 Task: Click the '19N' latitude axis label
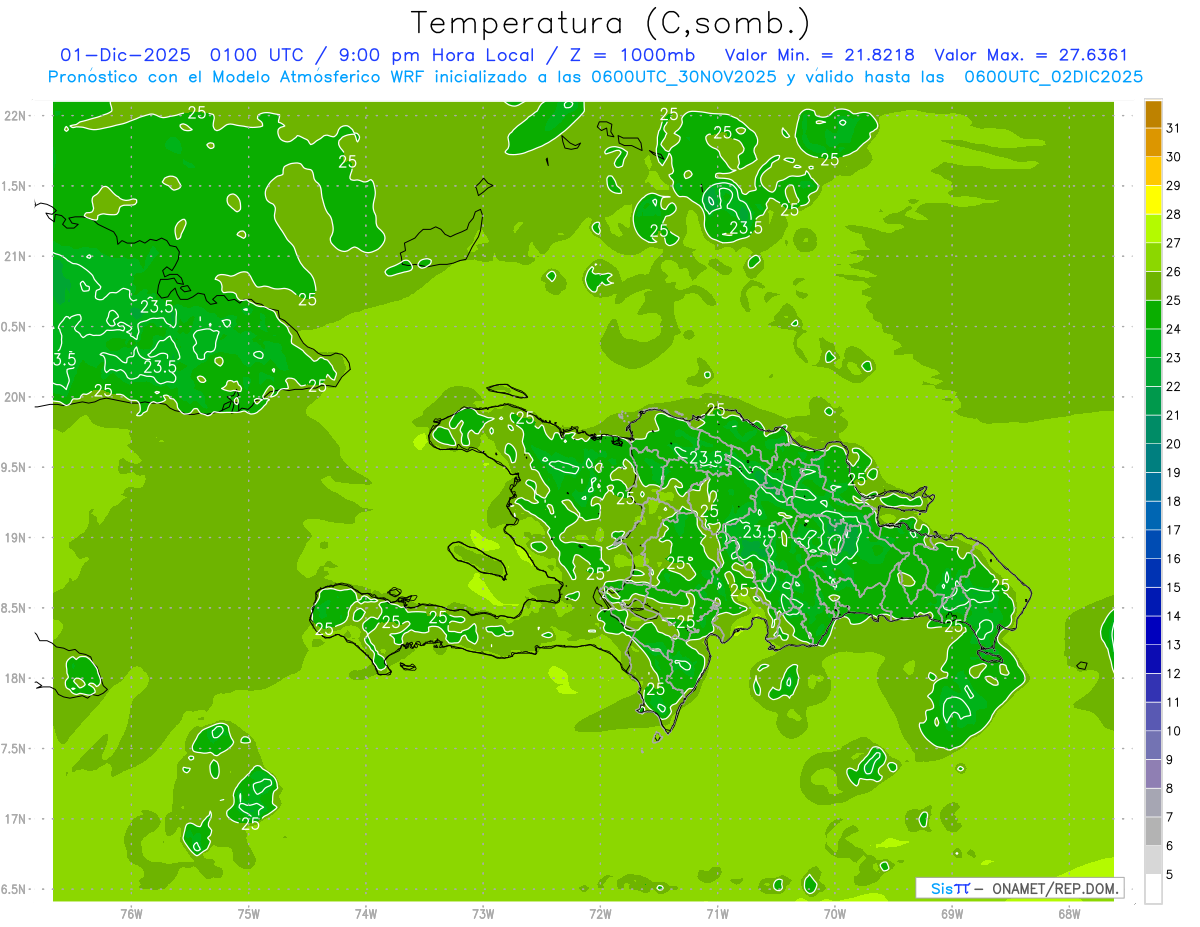[16, 538]
